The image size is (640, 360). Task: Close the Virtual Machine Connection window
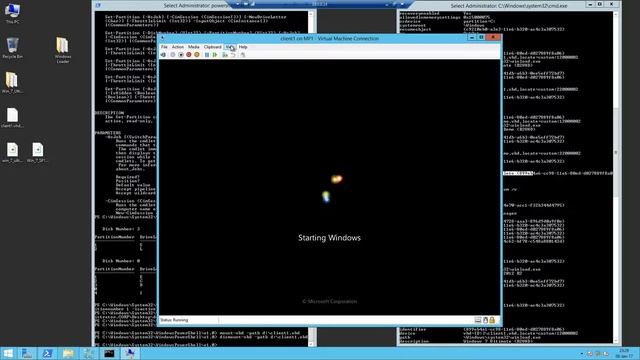tap(493, 38)
